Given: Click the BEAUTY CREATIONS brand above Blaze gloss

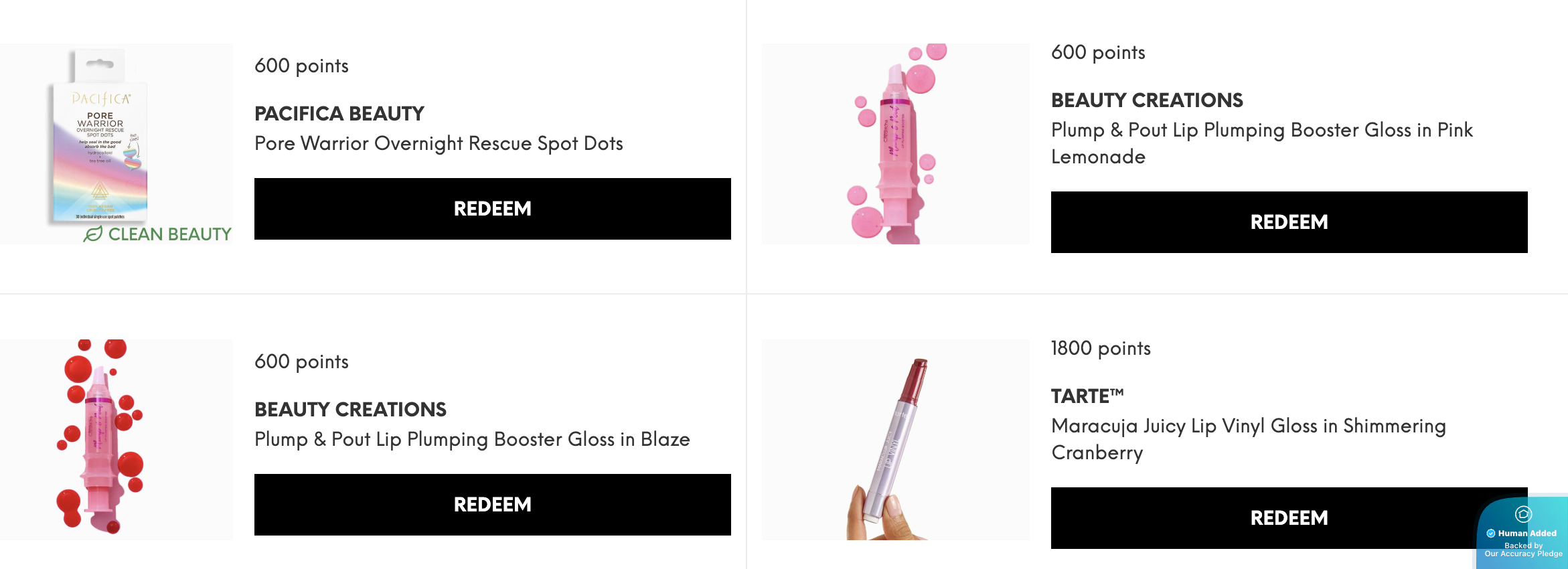Looking at the screenshot, I should tap(350, 410).
